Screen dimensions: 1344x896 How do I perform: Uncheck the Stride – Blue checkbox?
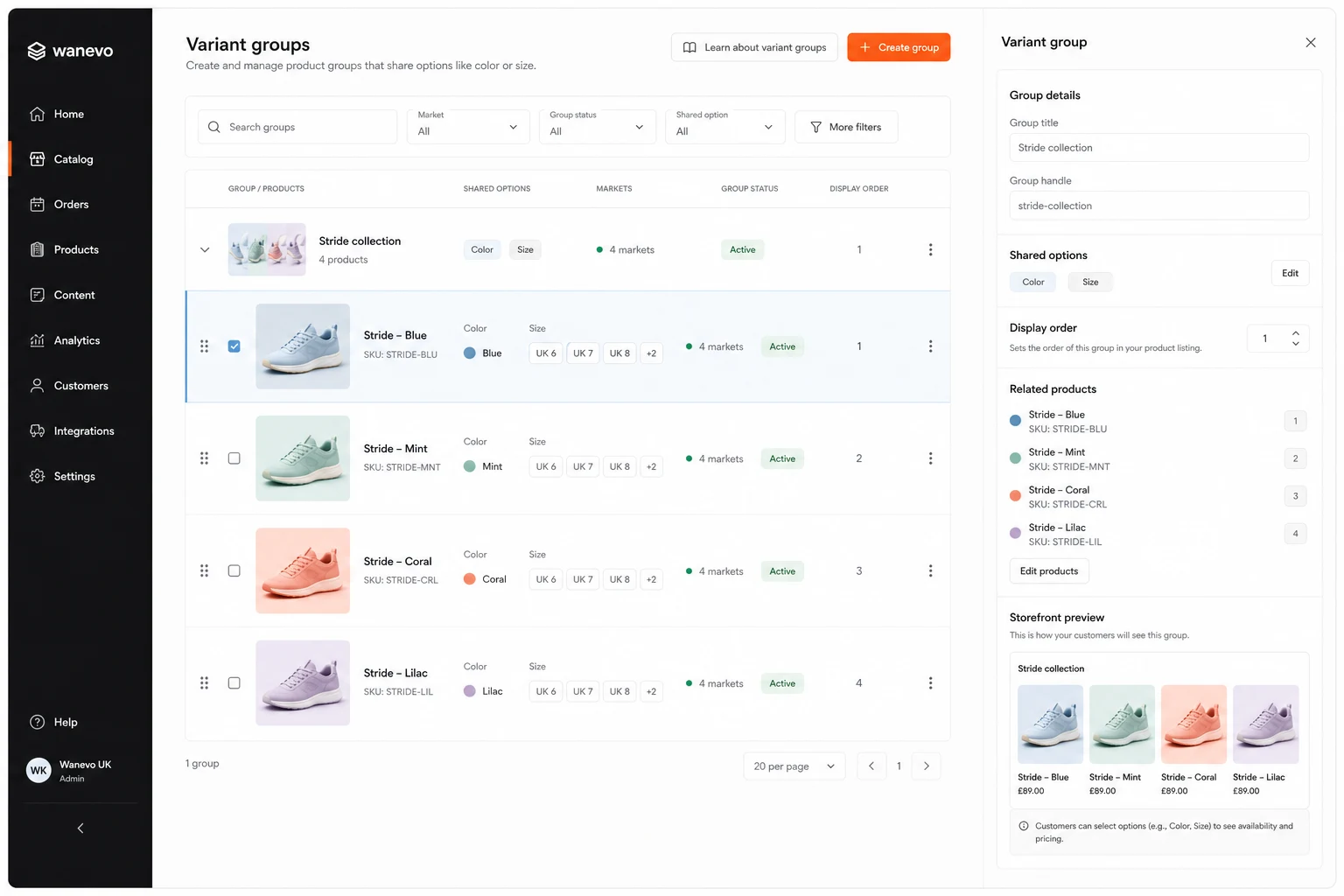[234, 346]
